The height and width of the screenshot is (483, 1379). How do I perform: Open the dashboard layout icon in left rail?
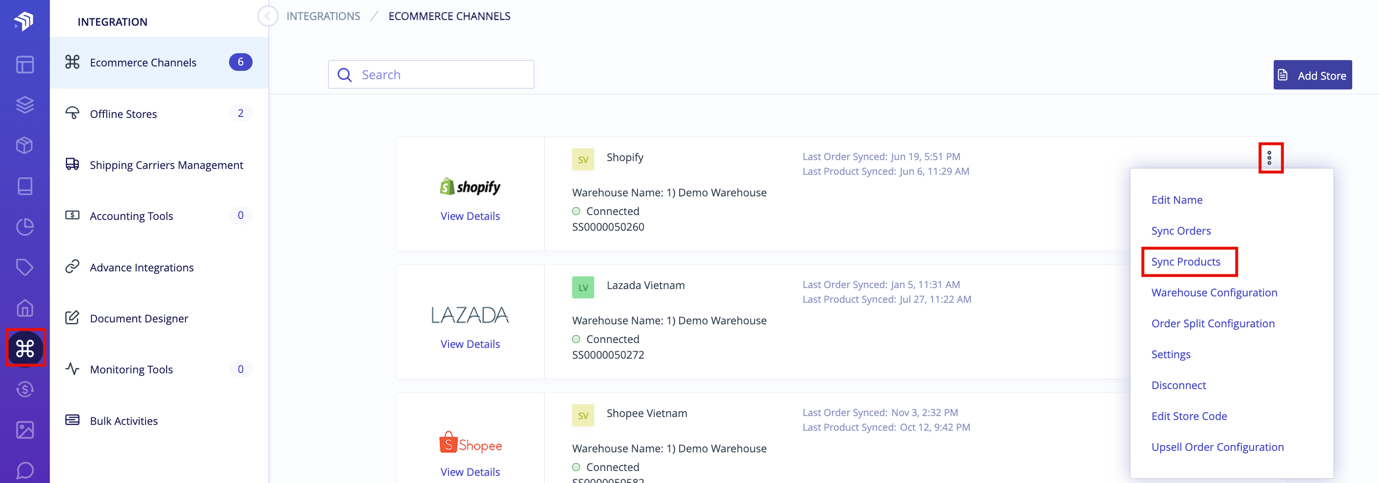coord(25,65)
